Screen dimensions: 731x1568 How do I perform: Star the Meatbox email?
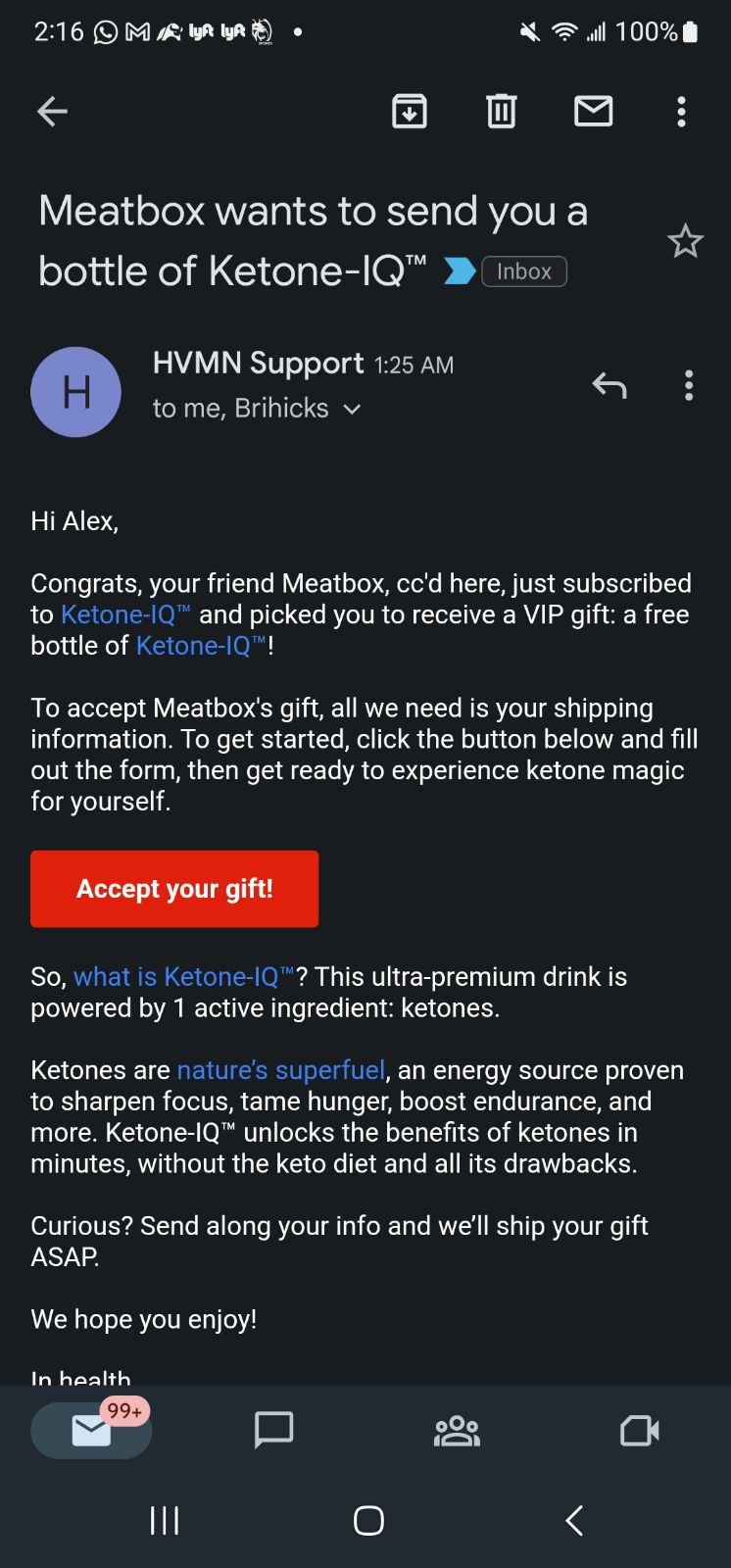[685, 241]
